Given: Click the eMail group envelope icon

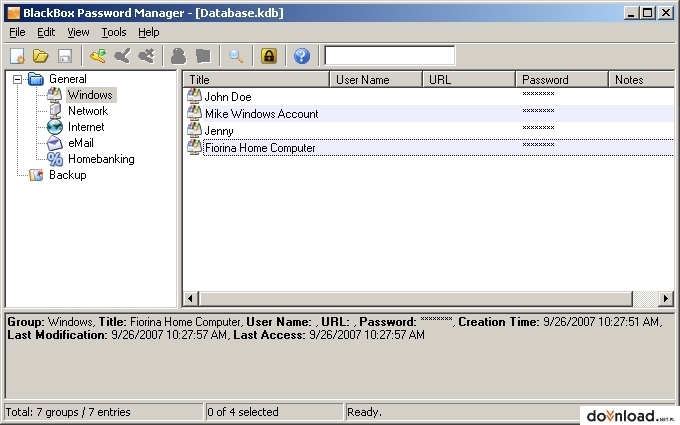Looking at the screenshot, I should click(x=55, y=143).
